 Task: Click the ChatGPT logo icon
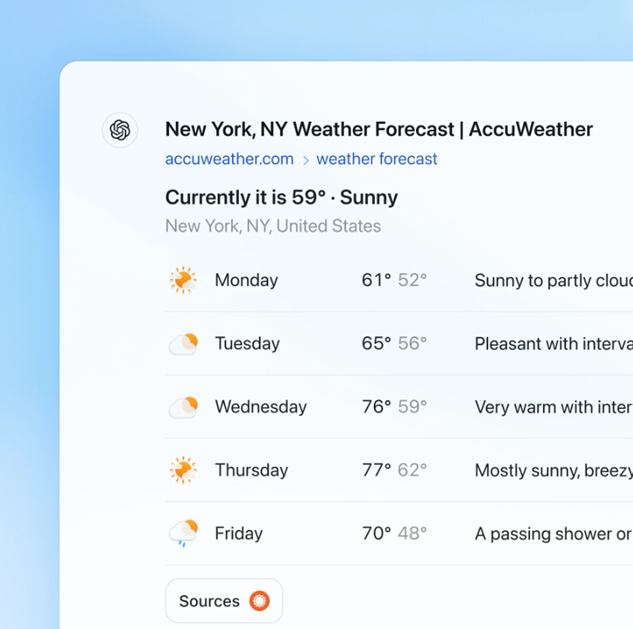120,131
